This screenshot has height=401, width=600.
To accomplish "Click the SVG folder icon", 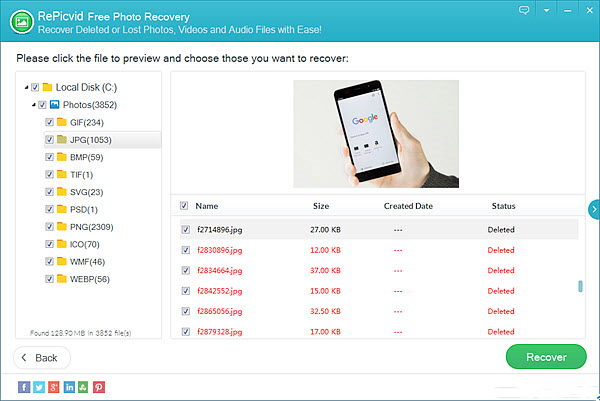I will [62, 192].
